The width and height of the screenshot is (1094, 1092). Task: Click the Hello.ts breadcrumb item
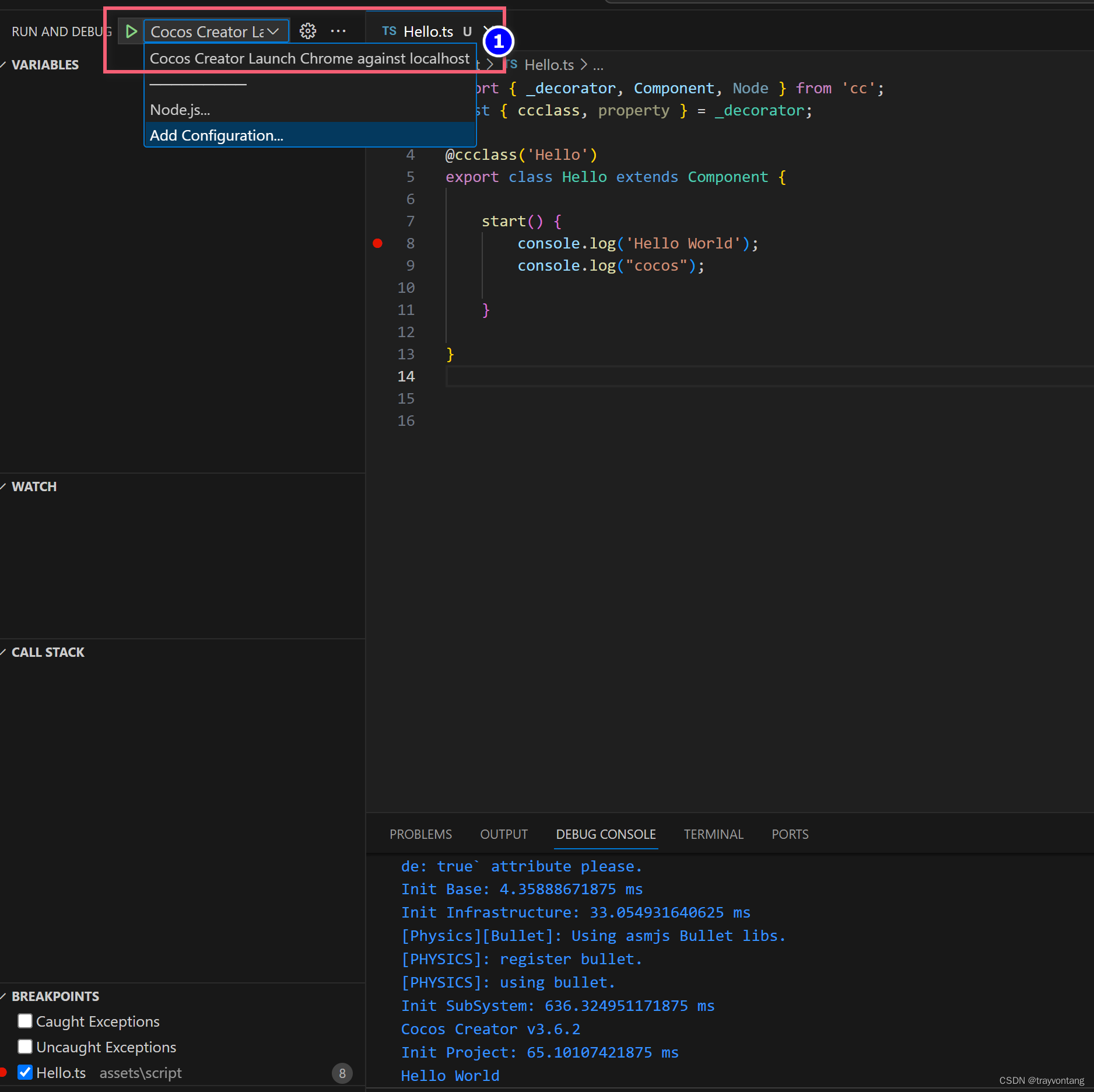pos(549,65)
